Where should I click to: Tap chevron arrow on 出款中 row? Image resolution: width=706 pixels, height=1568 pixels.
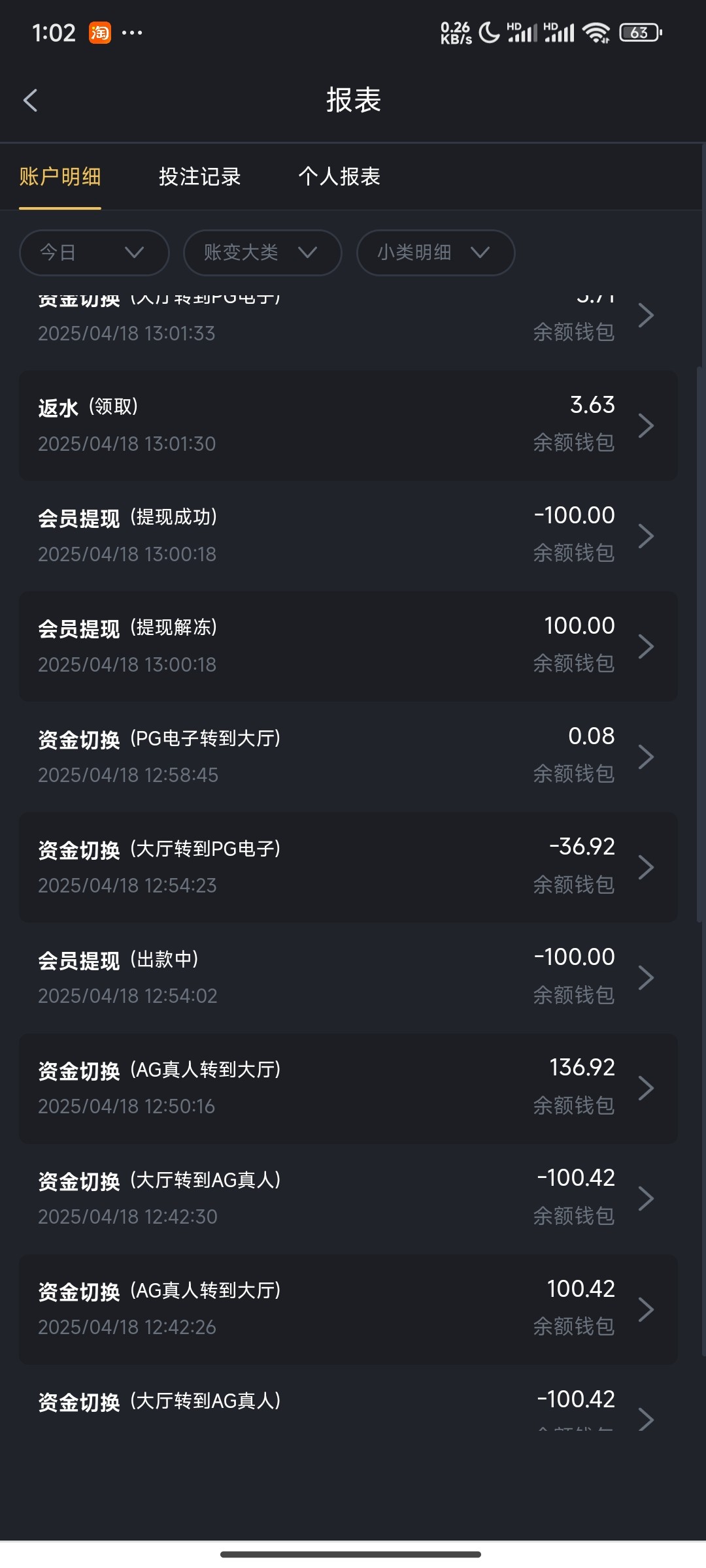[x=646, y=977]
